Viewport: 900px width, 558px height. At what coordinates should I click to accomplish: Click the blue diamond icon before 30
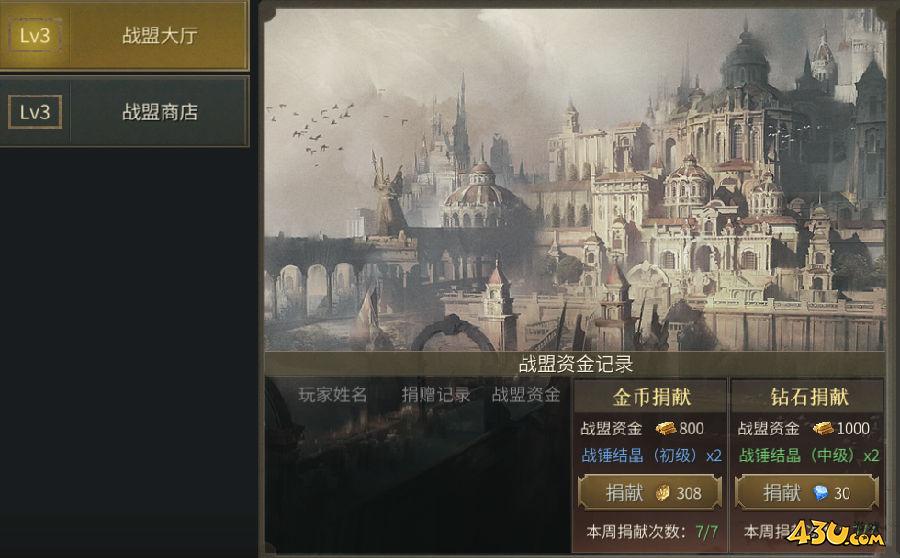[821, 493]
